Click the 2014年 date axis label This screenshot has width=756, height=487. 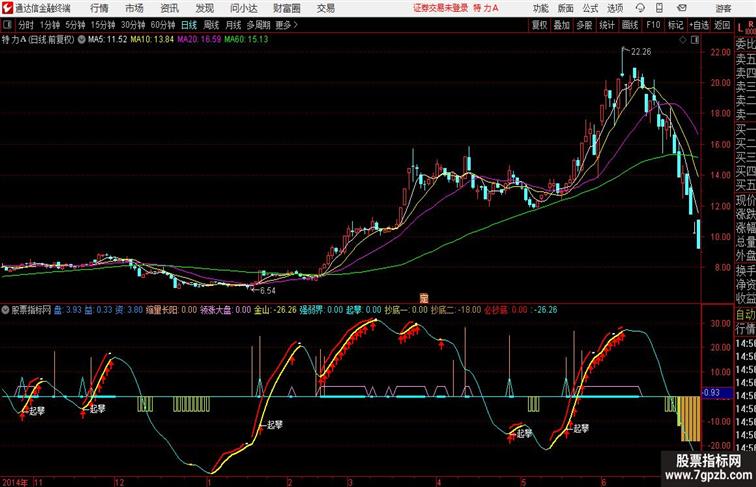15,482
